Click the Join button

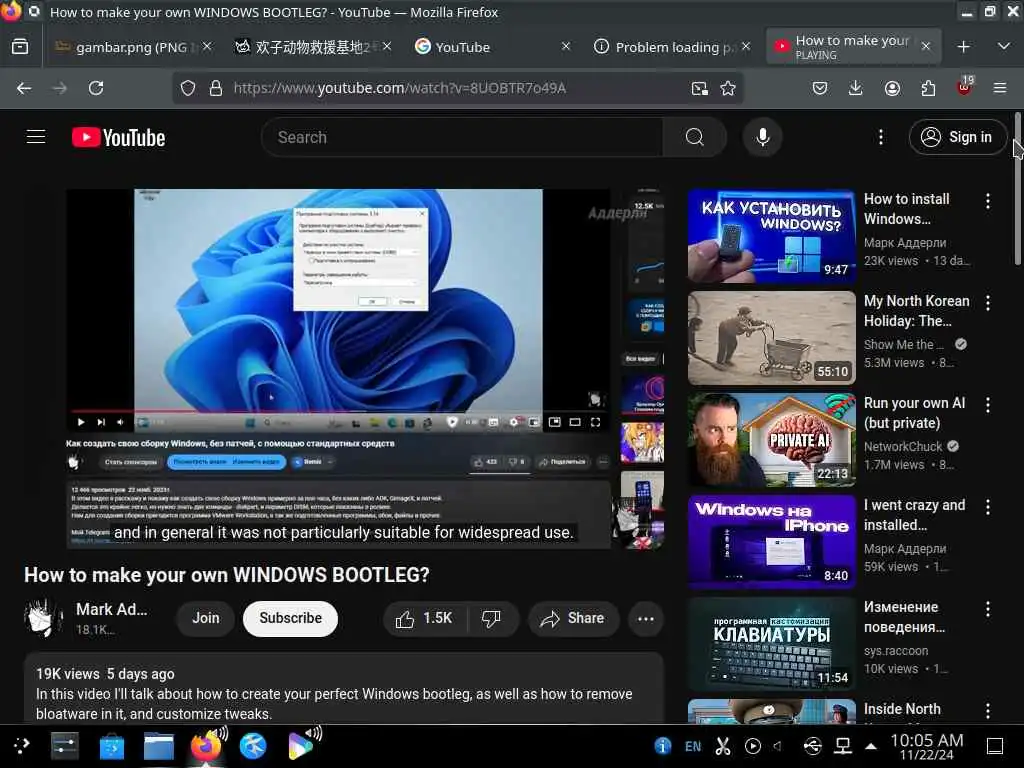click(x=206, y=618)
